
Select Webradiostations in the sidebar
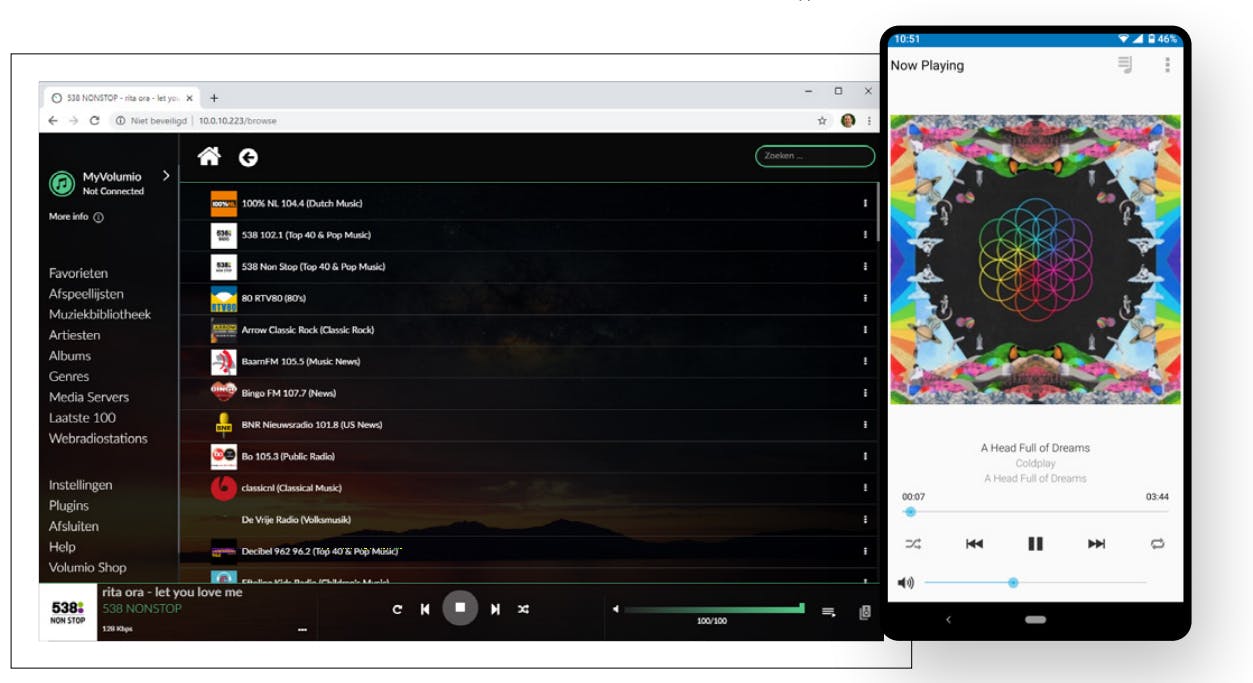[98, 438]
